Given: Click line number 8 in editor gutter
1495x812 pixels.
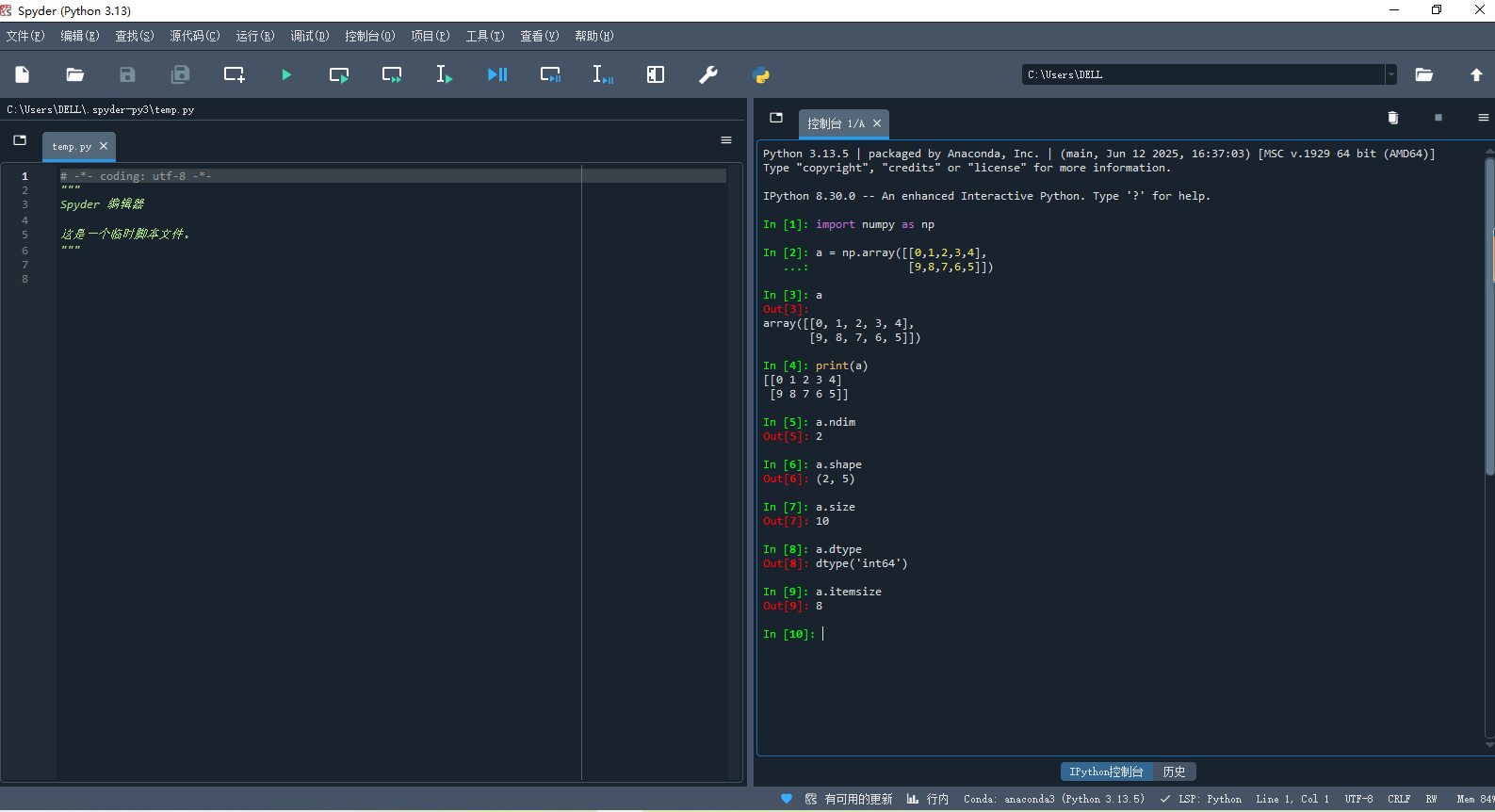Looking at the screenshot, I should (25, 279).
